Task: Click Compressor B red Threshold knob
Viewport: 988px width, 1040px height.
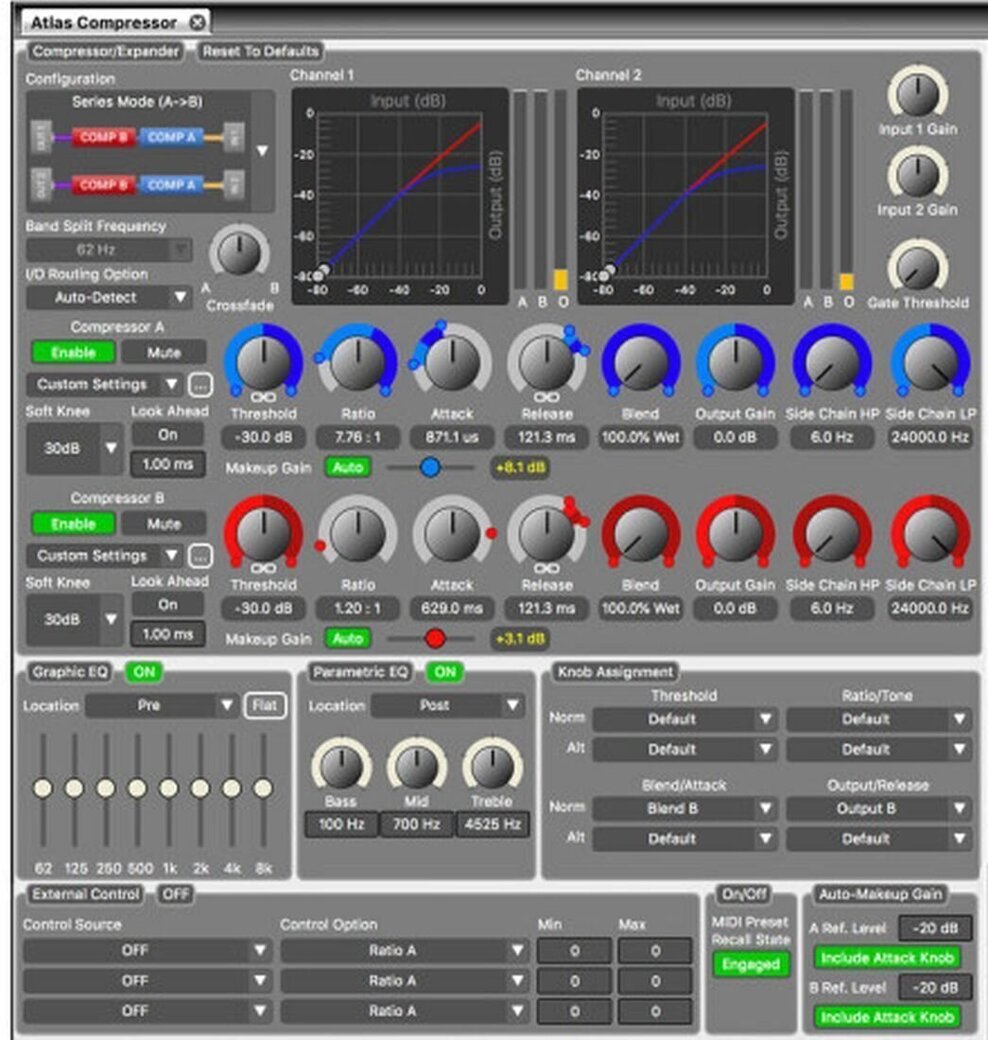Action: click(x=263, y=531)
